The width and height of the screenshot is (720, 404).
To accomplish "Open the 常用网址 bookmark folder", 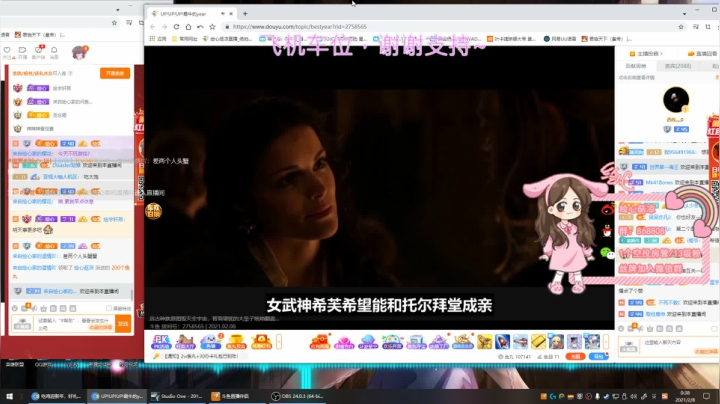I will point(185,39).
